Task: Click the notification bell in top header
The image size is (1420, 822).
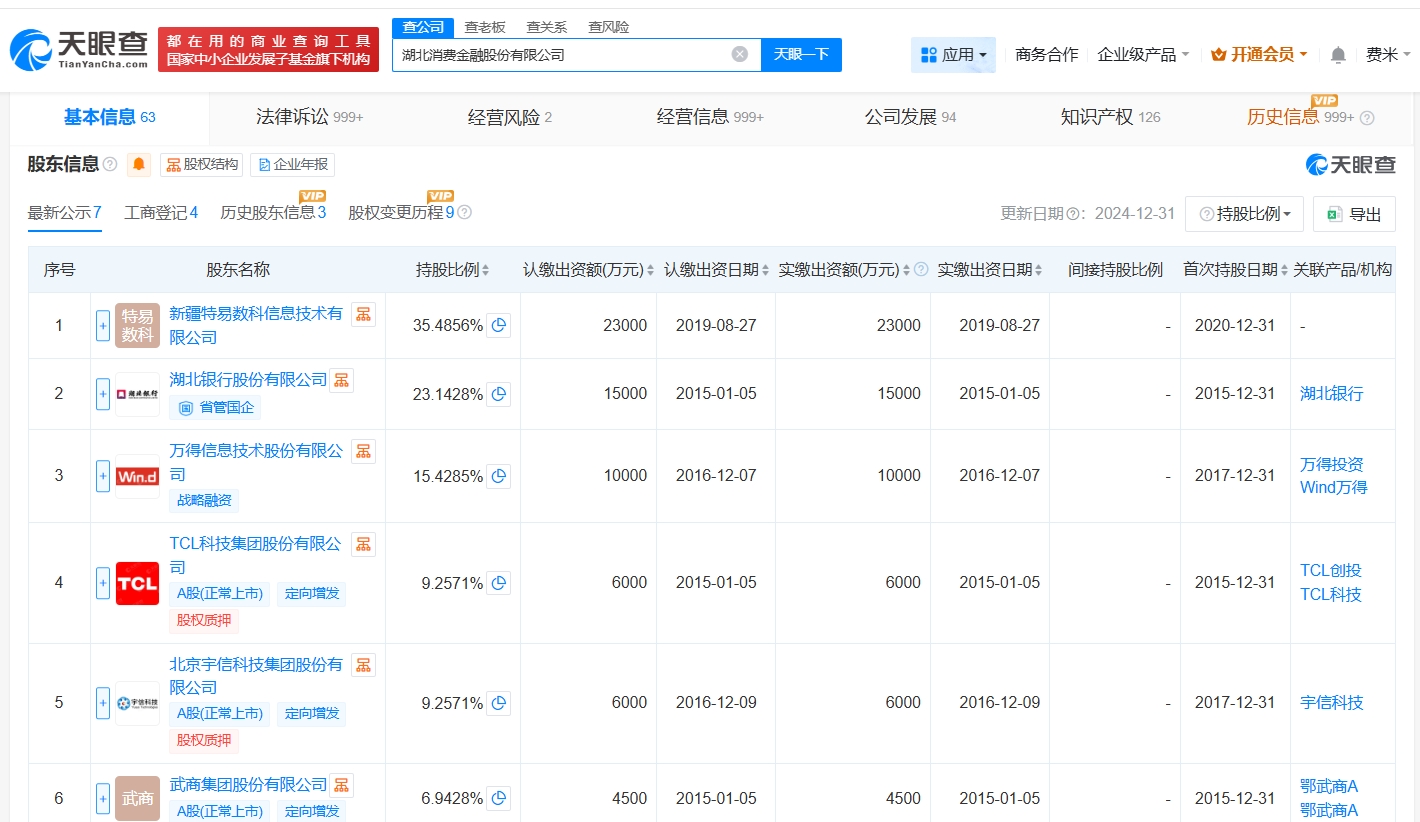Action: (x=1338, y=55)
